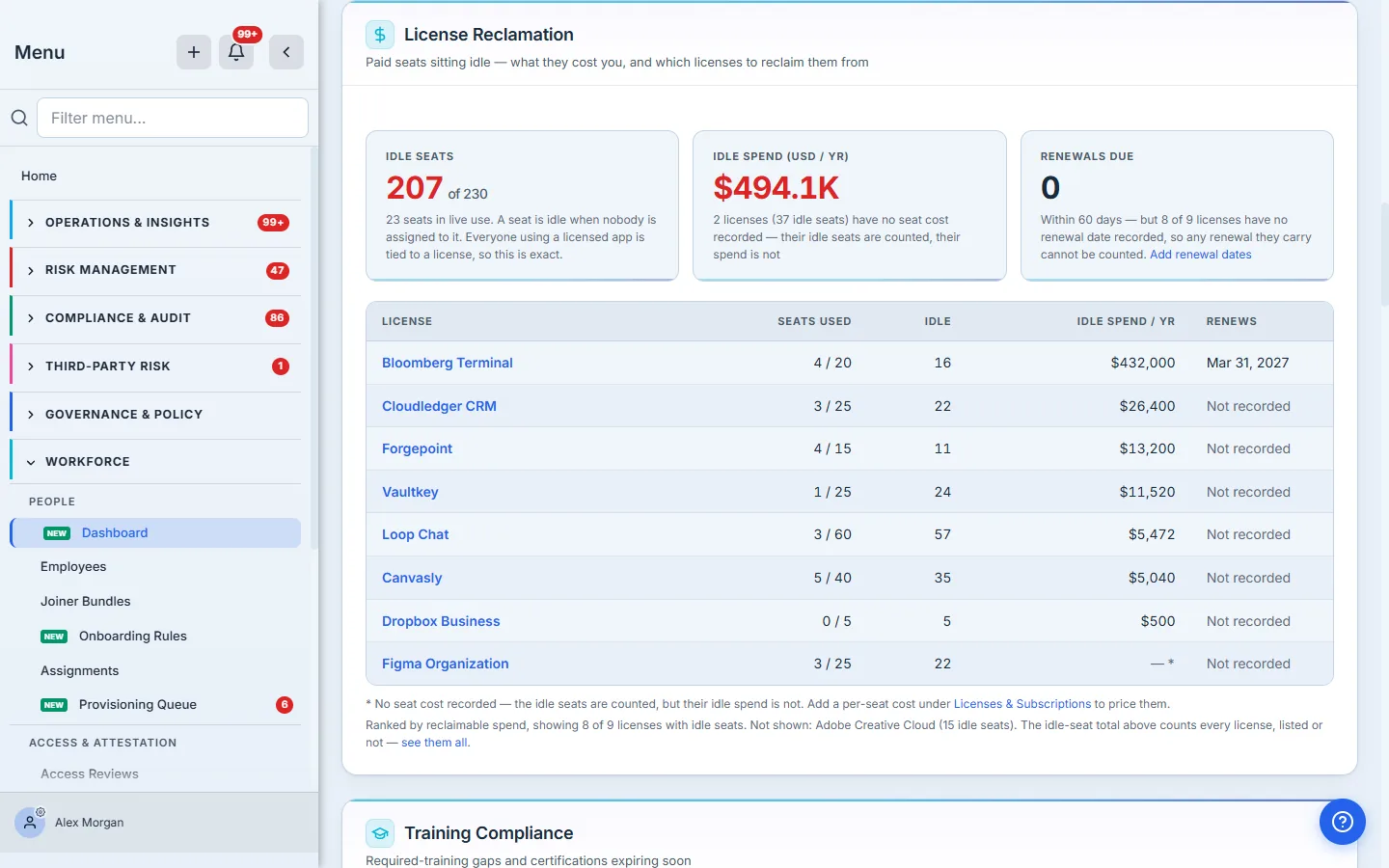
Task: Click the Idle Spend / Yr column header
Action: coord(1126,321)
